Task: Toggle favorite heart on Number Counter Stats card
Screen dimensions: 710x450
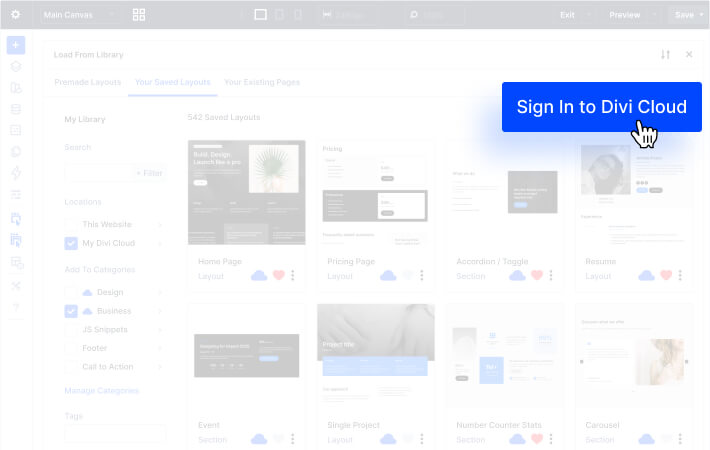Action: pos(537,438)
